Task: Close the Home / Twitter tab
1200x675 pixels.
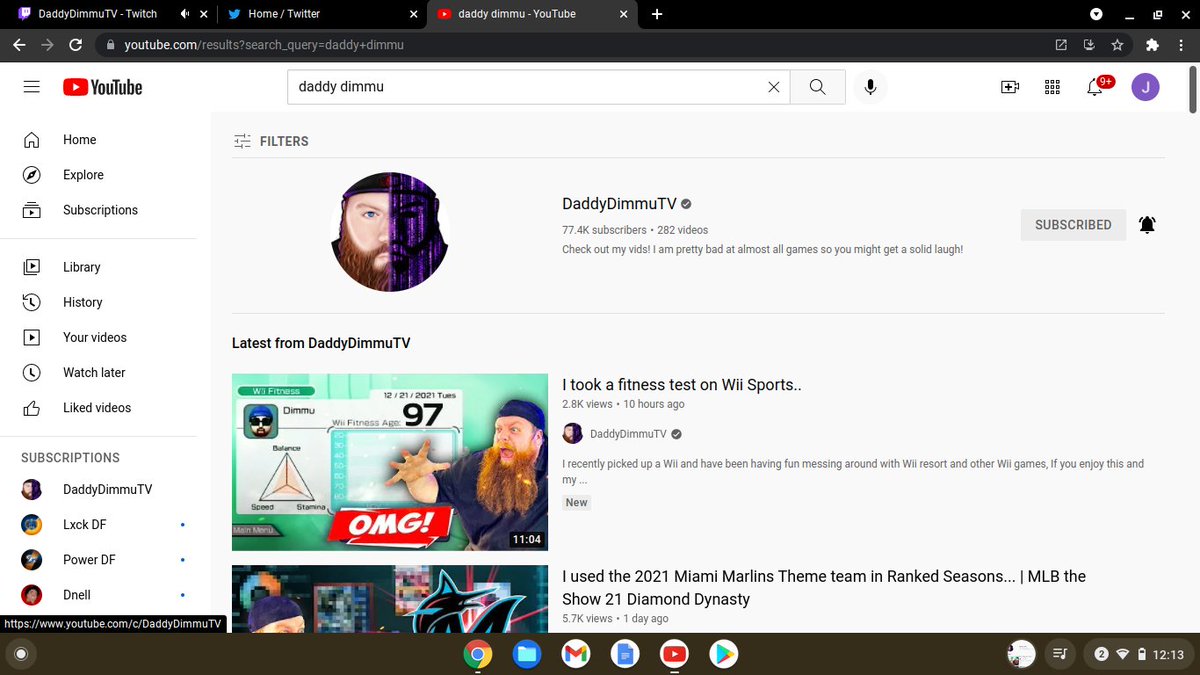Action: 414,14
